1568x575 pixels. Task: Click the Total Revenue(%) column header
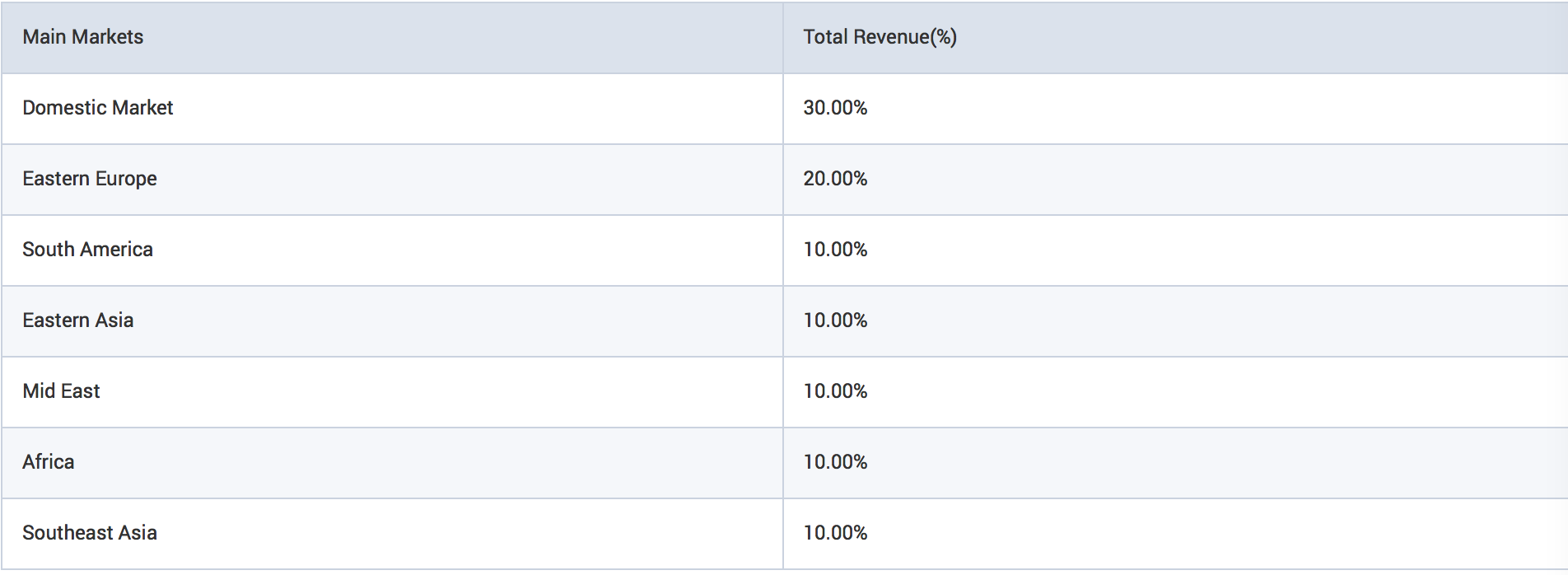880,37
